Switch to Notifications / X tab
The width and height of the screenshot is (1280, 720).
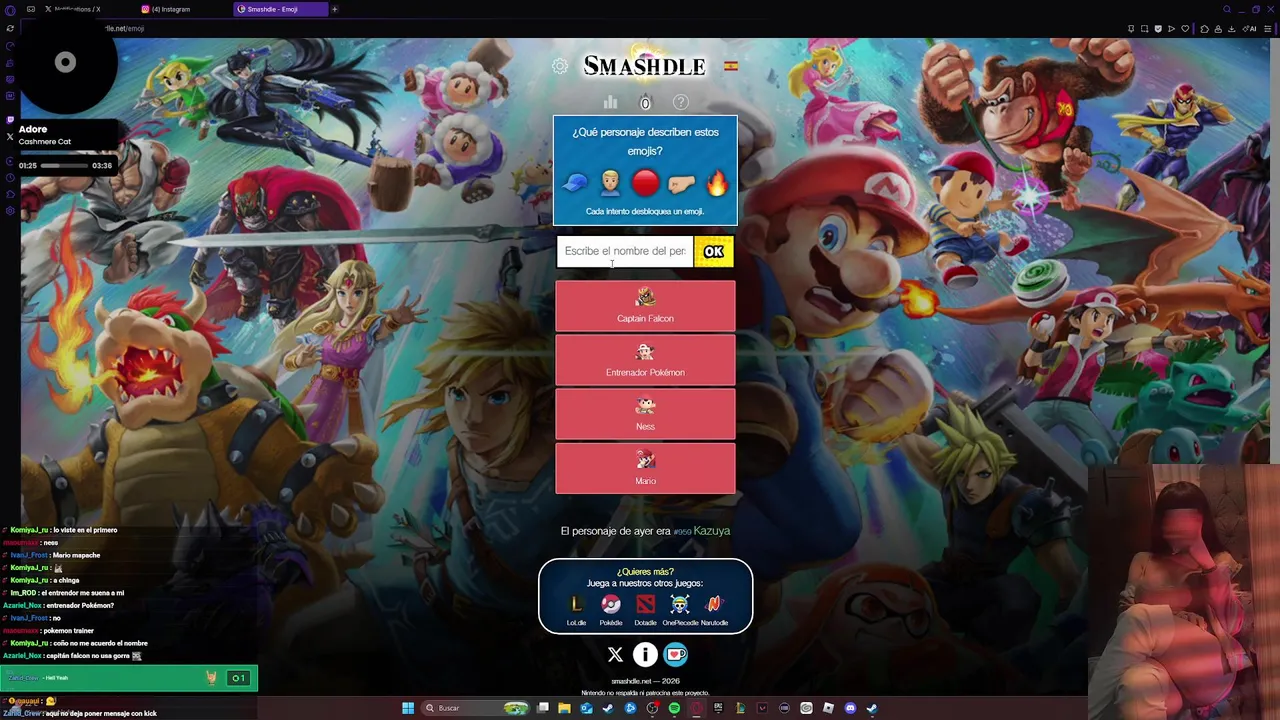coord(73,9)
